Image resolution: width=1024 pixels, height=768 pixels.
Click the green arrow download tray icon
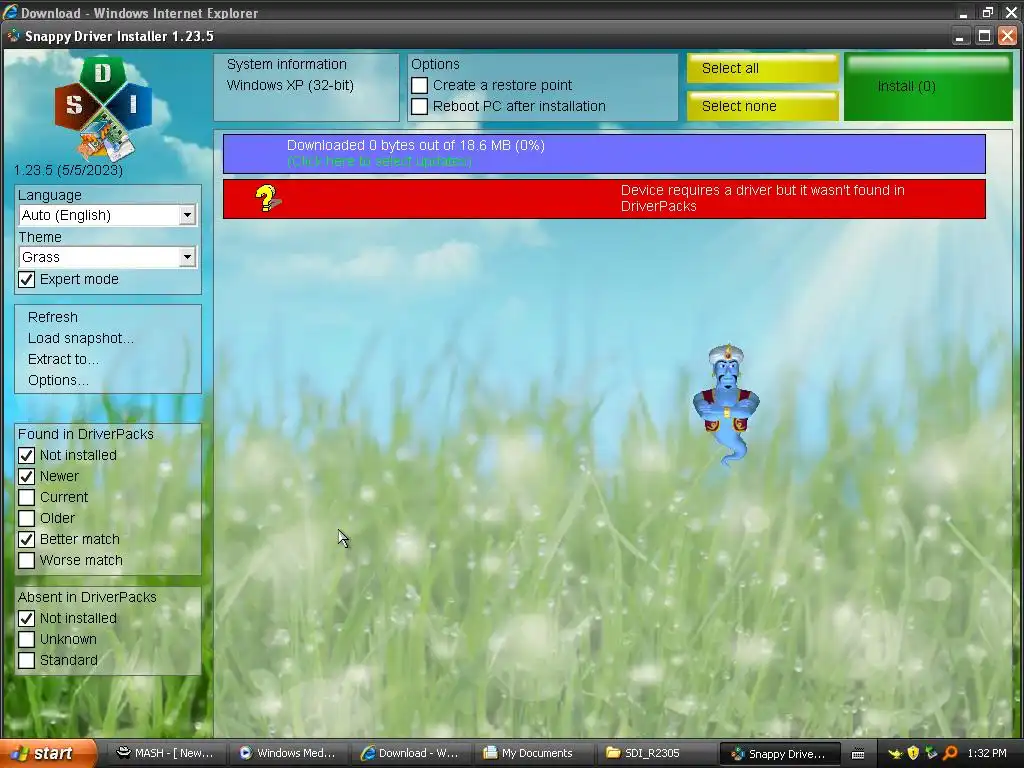tap(931, 754)
